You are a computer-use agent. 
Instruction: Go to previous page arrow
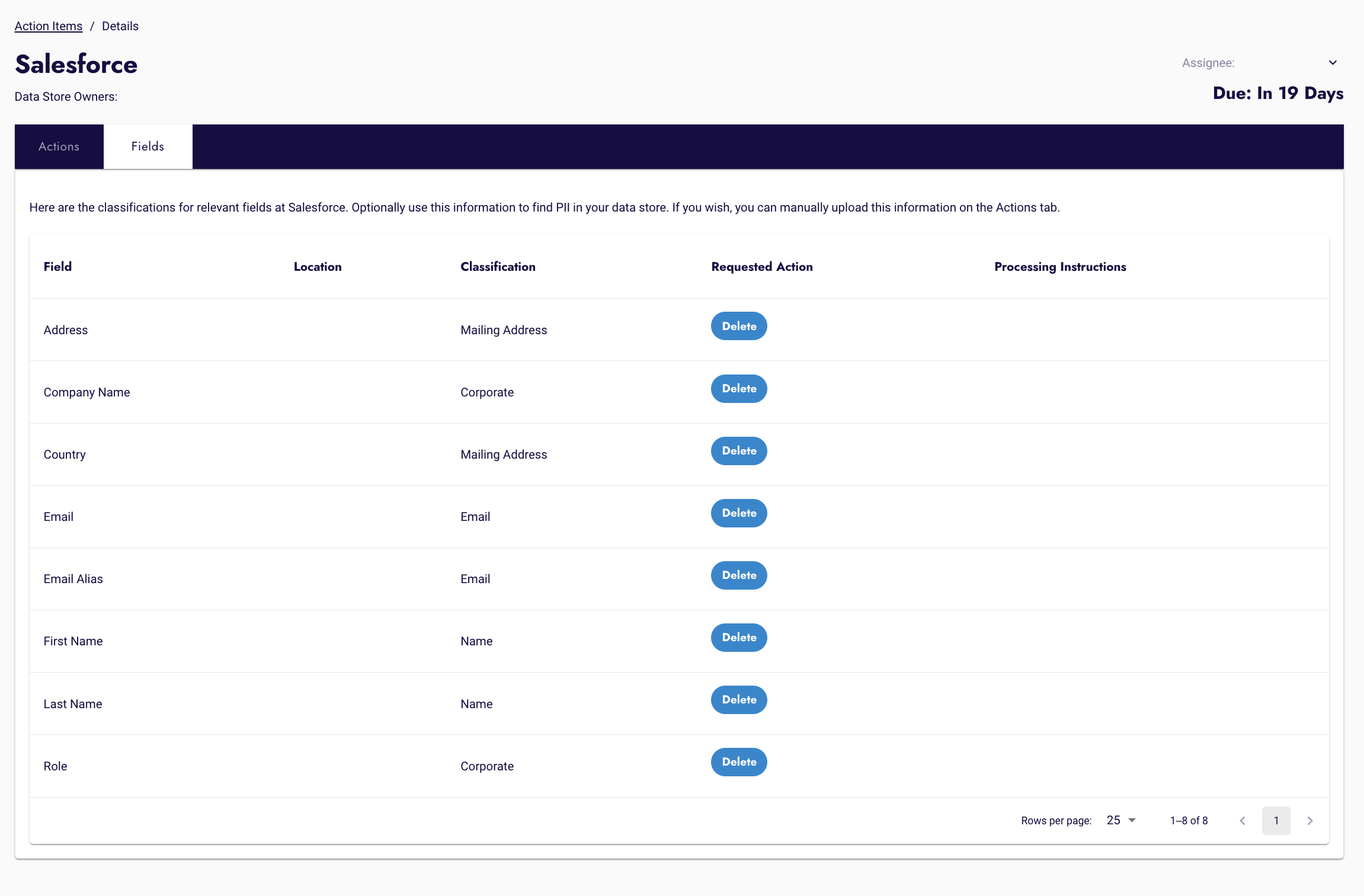click(x=1243, y=821)
